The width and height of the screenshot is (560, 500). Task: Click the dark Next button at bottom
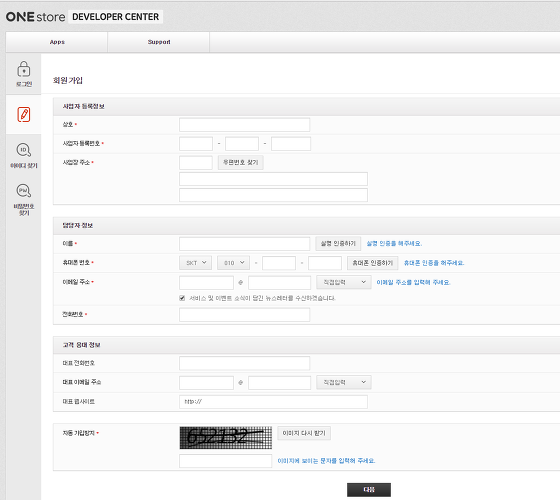click(x=369, y=490)
